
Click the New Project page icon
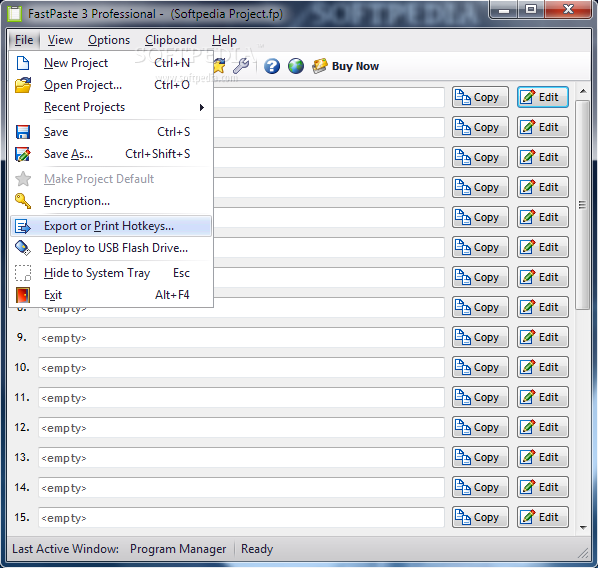point(23,63)
